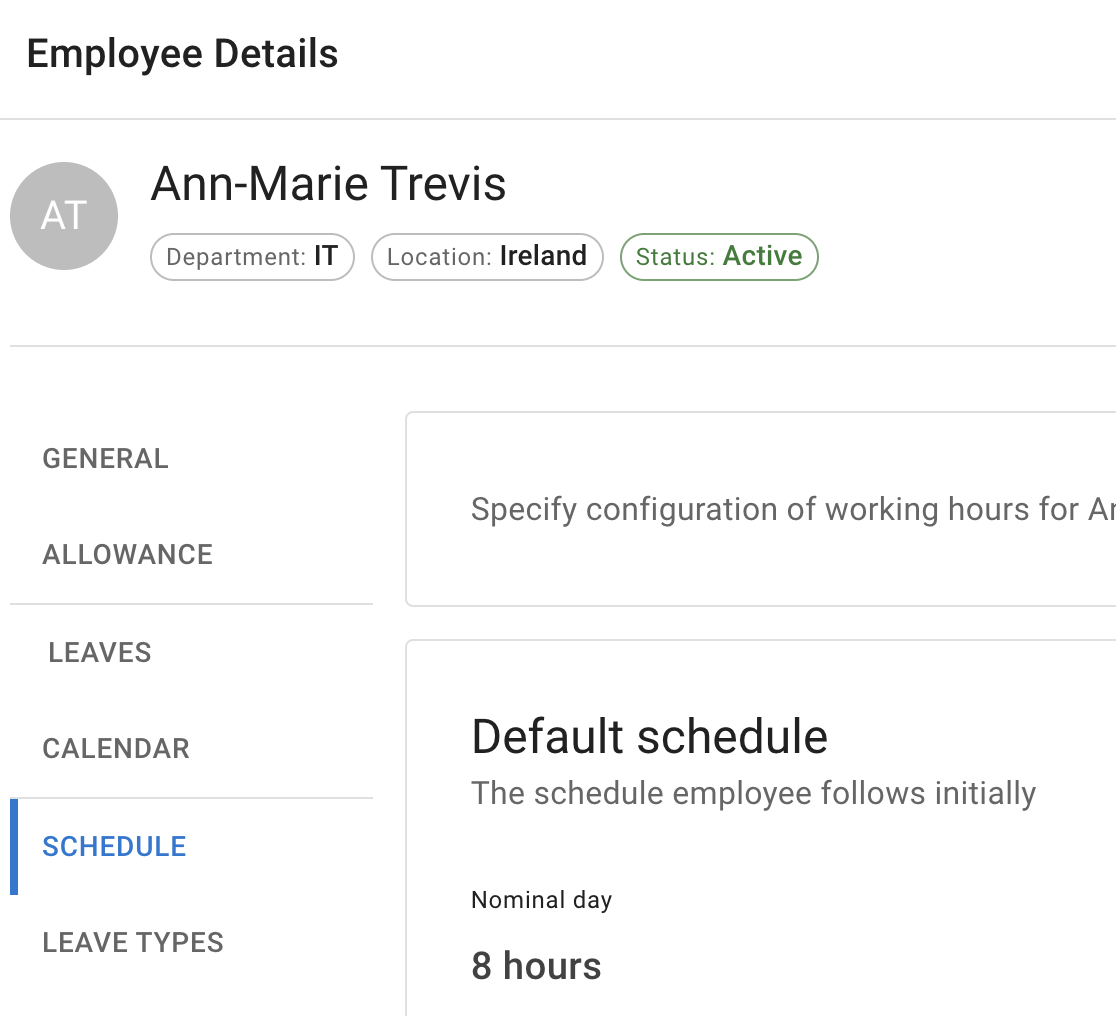Image resolution: width=1116 pixels, height=1016 pixels.
Task: Open the Department: IT chip
Action: click(251, 257)
